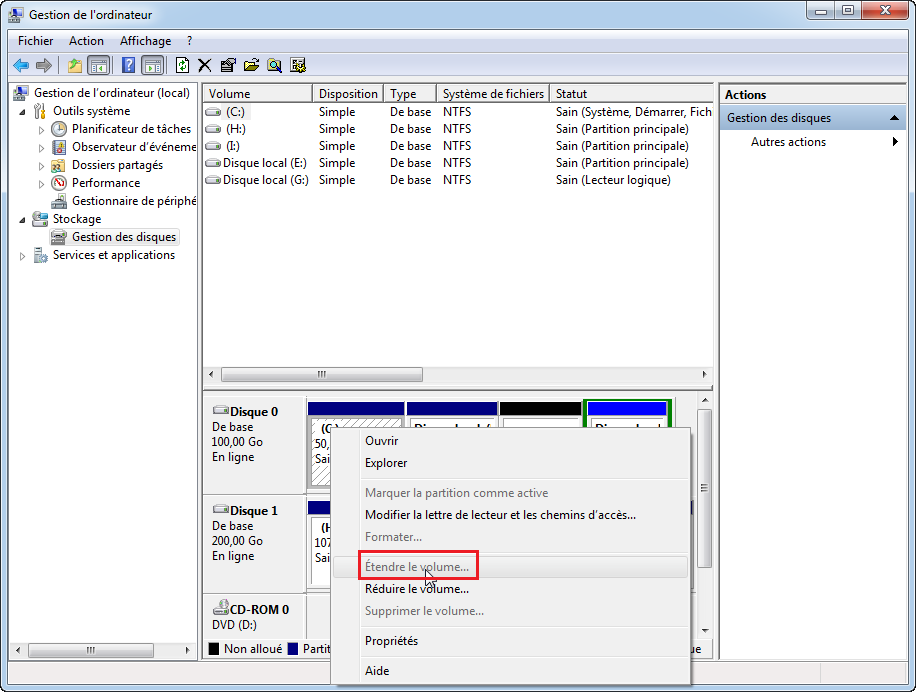Viewport: 916px width, 692px height.
Task: Choose Aide in context menu
Action: pos(510,671)
